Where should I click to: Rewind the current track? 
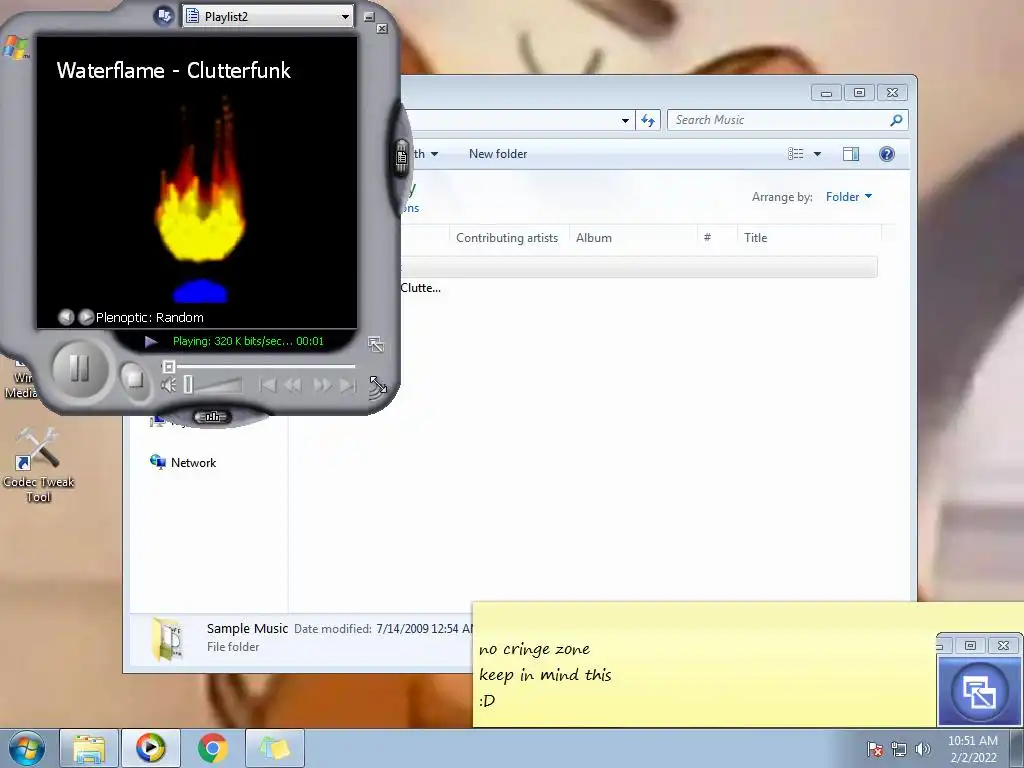(293, 385)
